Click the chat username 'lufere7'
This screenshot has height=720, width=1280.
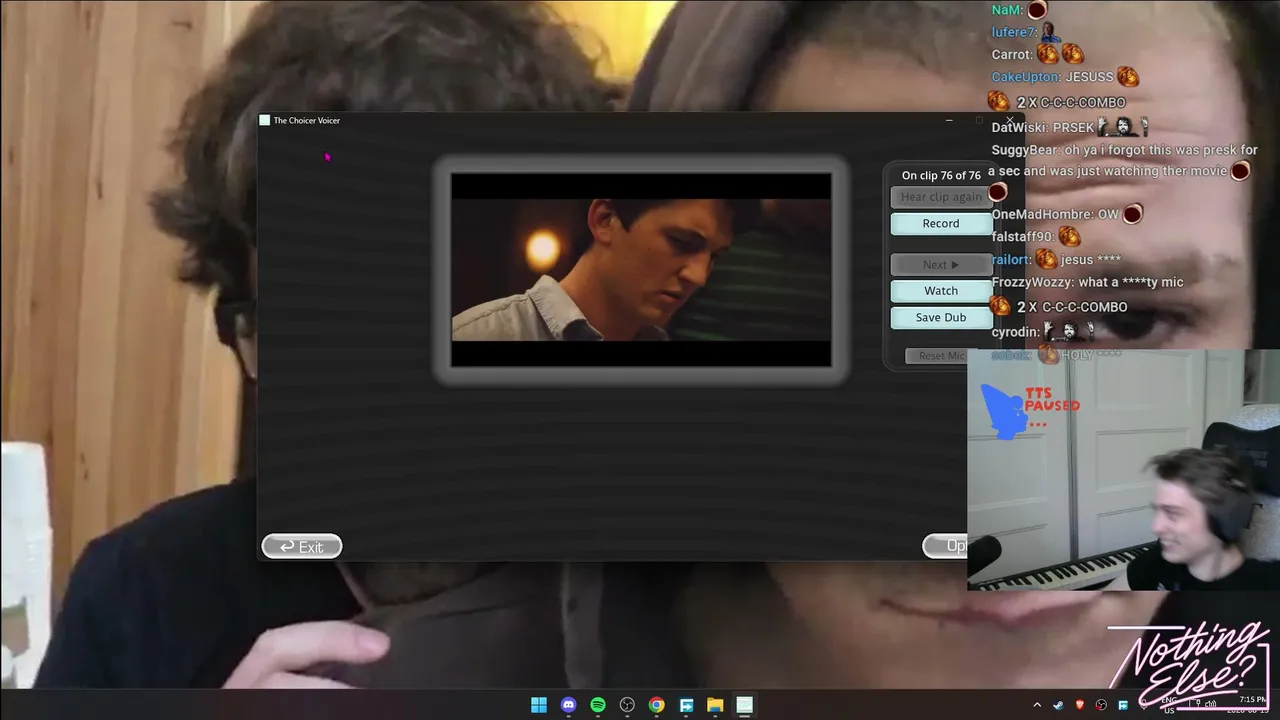click(x=1012, y=32)
